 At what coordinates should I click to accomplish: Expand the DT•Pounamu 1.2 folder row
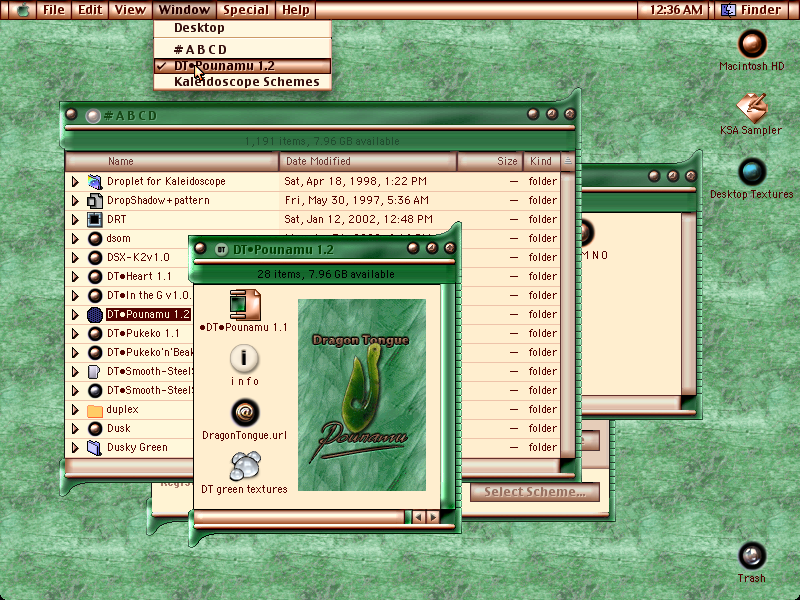coord(75,314)
